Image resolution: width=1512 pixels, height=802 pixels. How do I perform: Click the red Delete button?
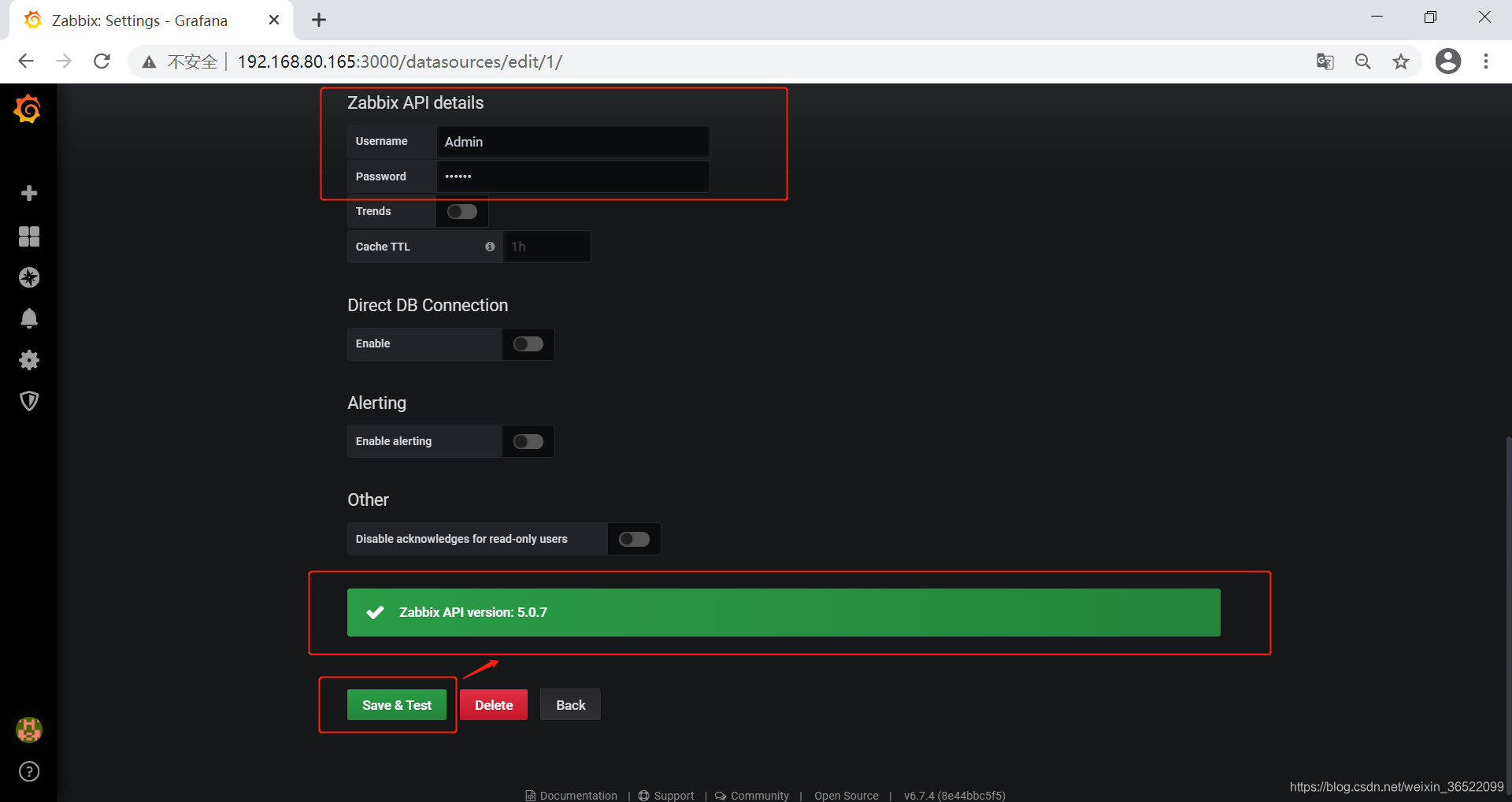pos(494,705)
